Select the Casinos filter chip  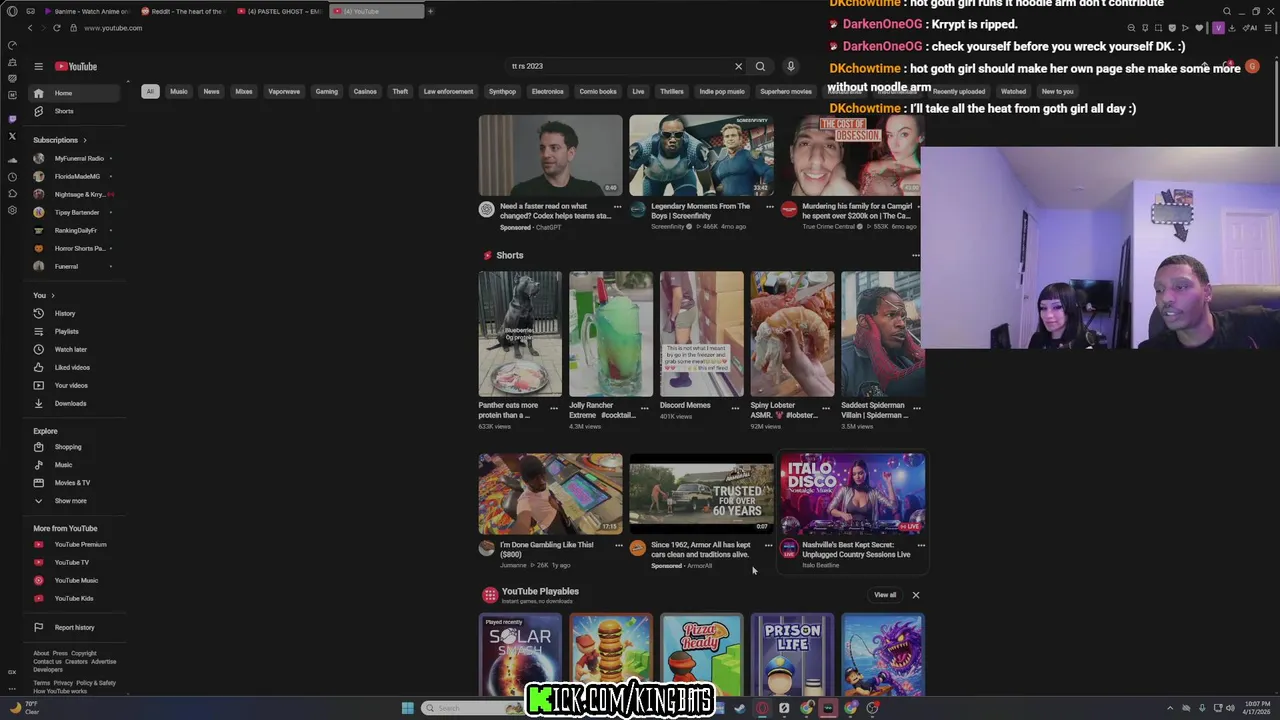pos(365,91)
